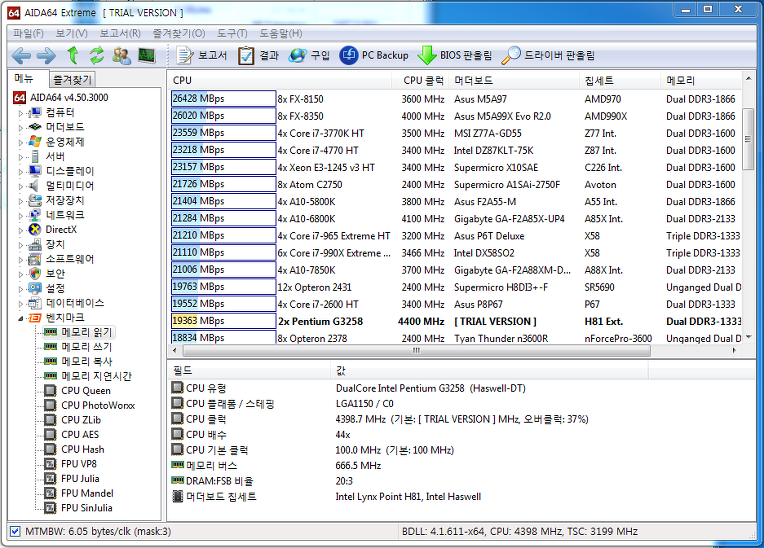Select the DirectX tree item icon
Screen dimensions: 764x548
tap(35, 229)
